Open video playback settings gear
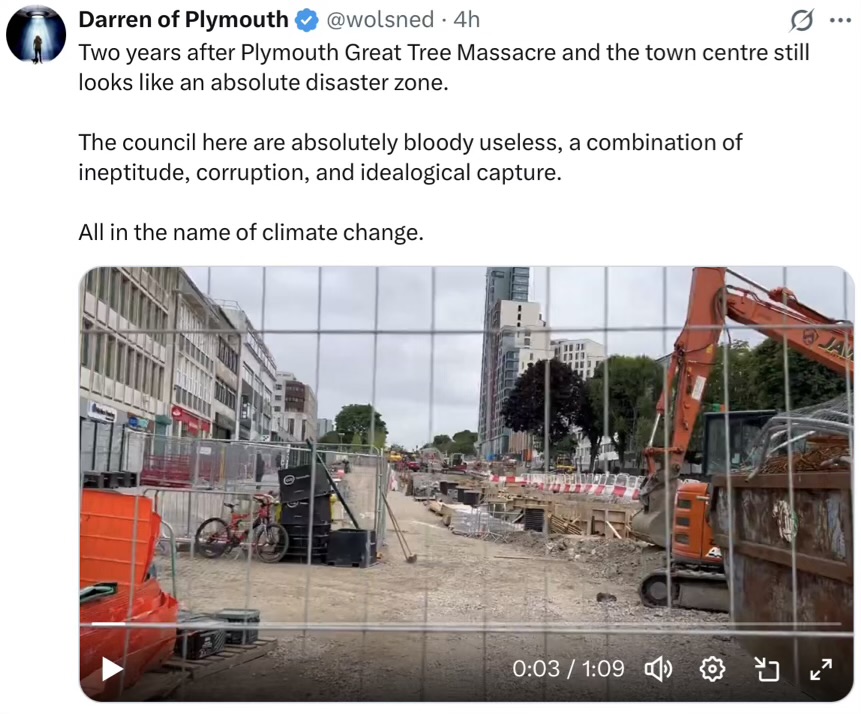The image size is (861, 714). pyautogui.click(x=712, y=669)
